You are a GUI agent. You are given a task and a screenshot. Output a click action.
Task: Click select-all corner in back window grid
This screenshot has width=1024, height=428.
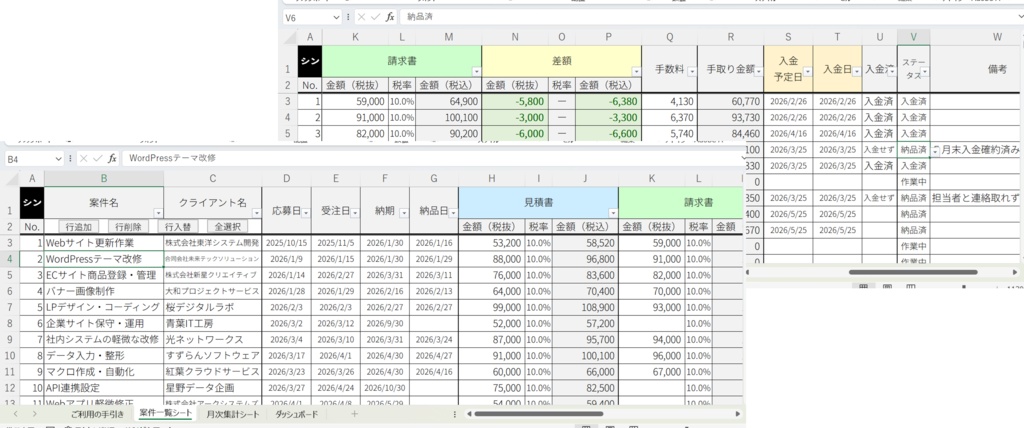click(x=289, y=37)
